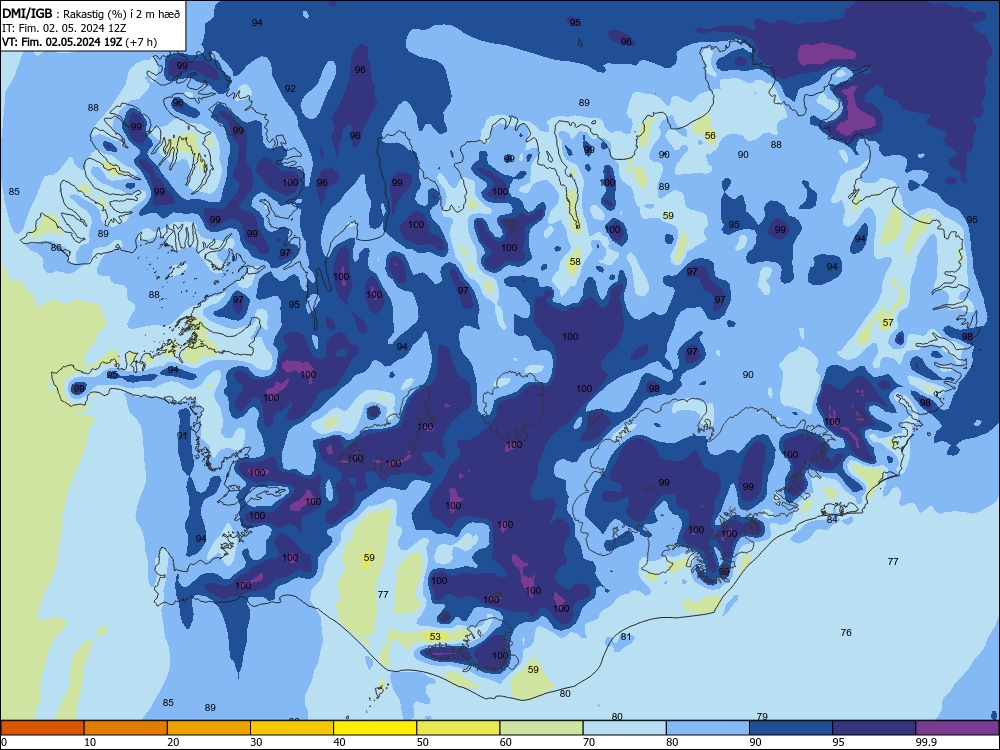Select the indigo 95–99.9 legend swatch
Image resolution: width=1000 pixels, height=750 pixels.
tap(874, 728)
